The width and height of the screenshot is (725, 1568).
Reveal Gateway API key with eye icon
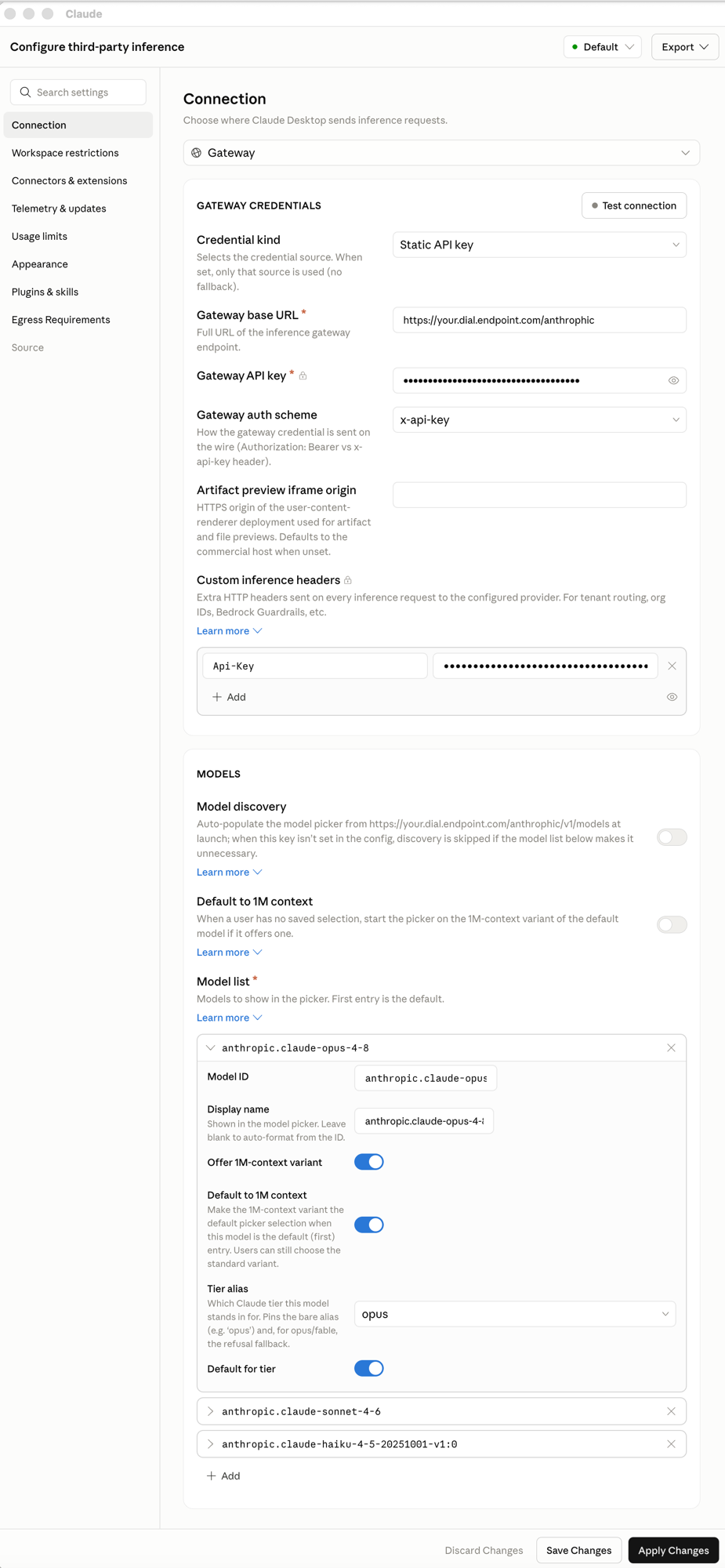click(x=673, y=381)
